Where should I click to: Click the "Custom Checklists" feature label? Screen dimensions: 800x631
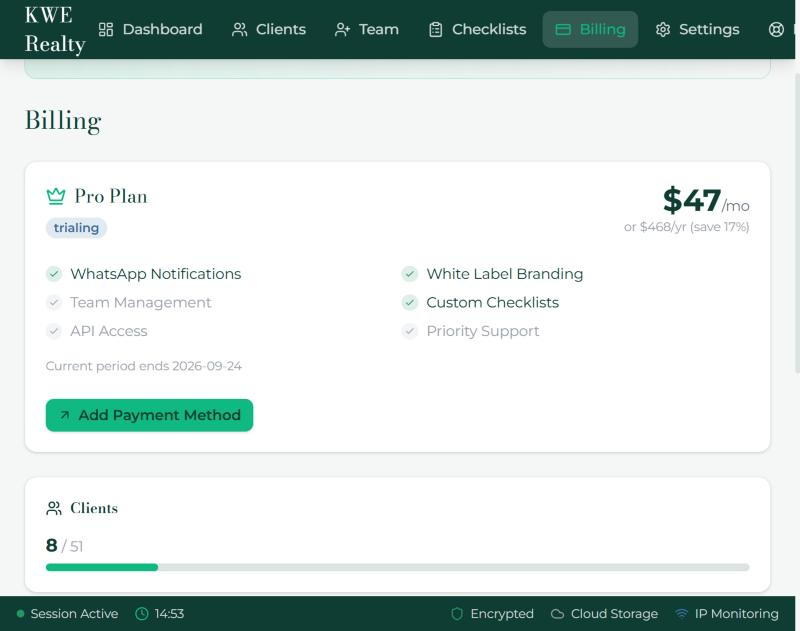pyautogui.click(x=492, y=302)
